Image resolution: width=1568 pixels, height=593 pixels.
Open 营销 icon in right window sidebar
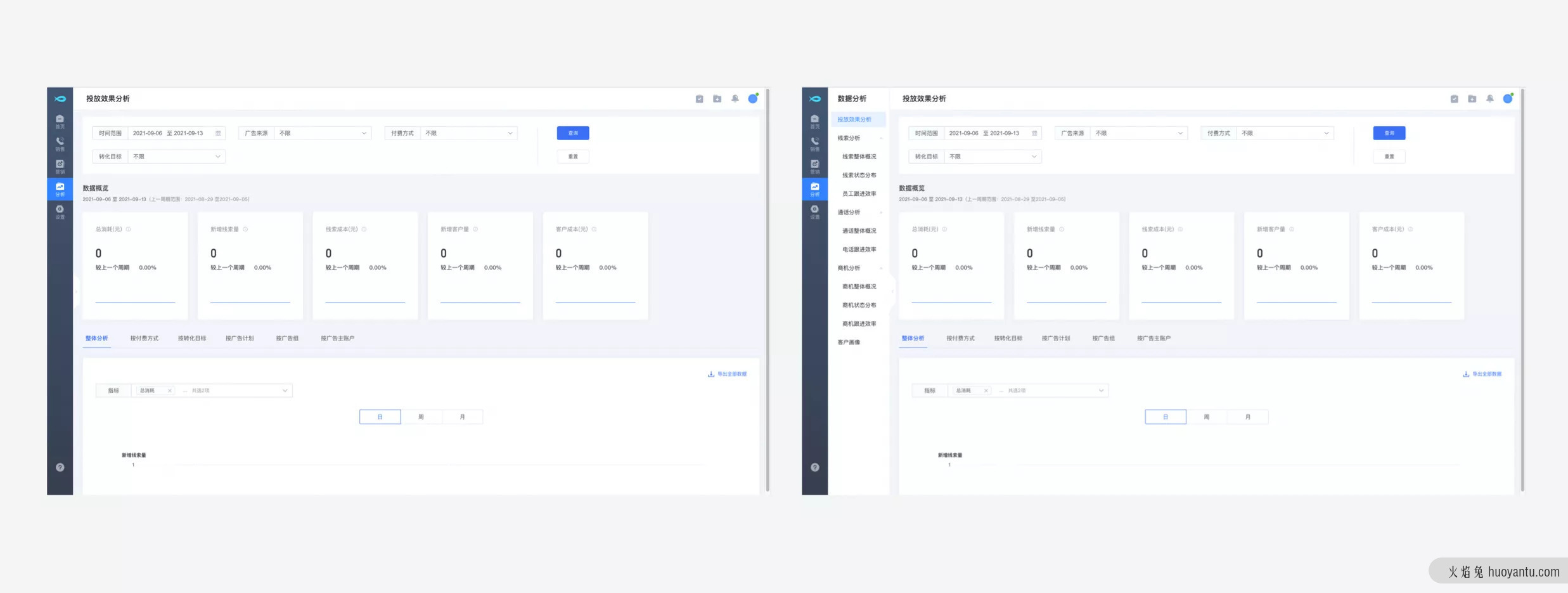[x=814, y=167]
